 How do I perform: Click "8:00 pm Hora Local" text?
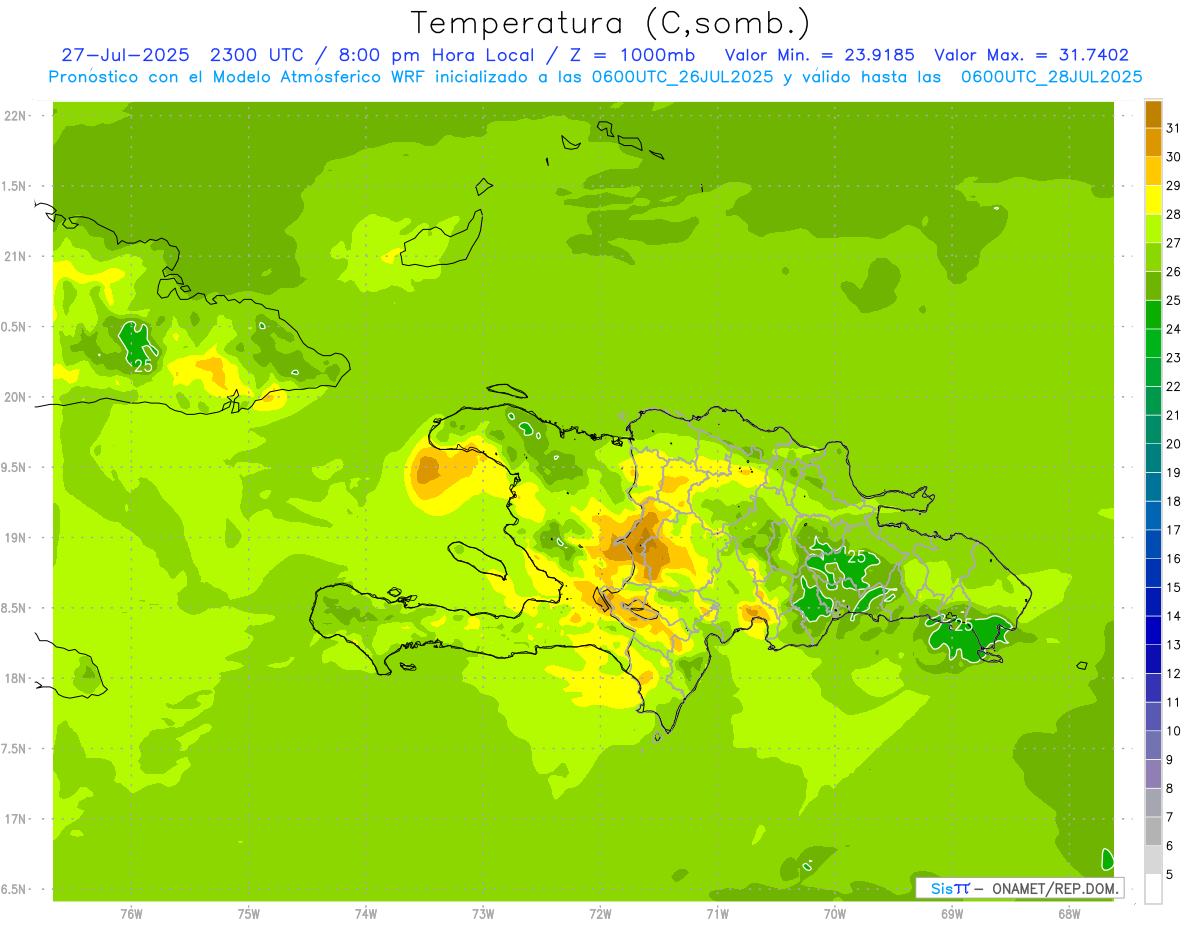coord(434,55)
